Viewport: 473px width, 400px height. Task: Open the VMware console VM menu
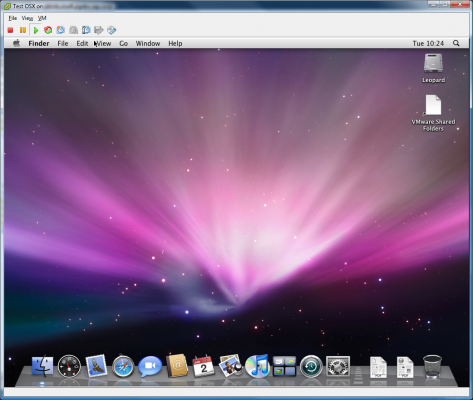tap(42, 18)
